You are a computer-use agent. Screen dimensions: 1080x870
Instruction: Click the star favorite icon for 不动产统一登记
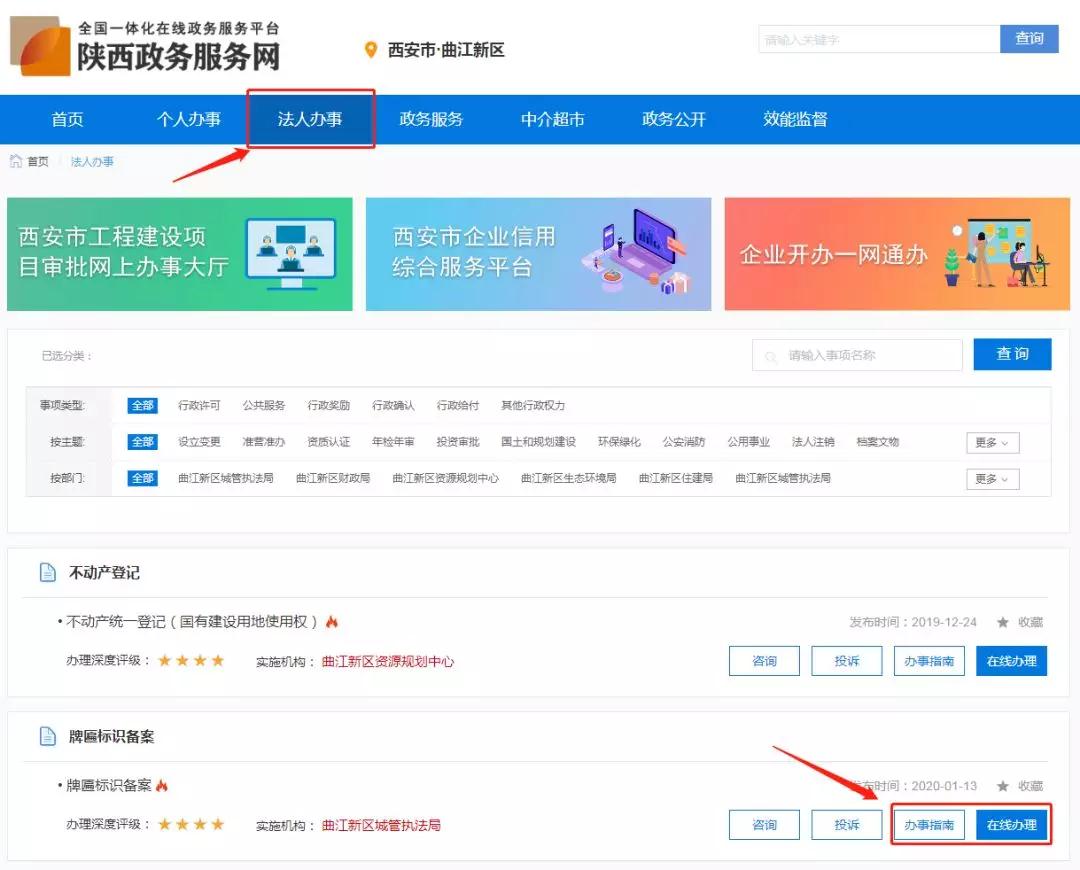pyautogui.click(x=1003, y=622)
